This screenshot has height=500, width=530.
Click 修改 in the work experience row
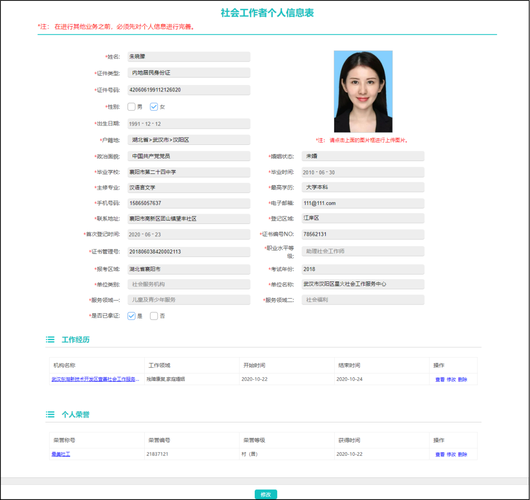point(451,379)
